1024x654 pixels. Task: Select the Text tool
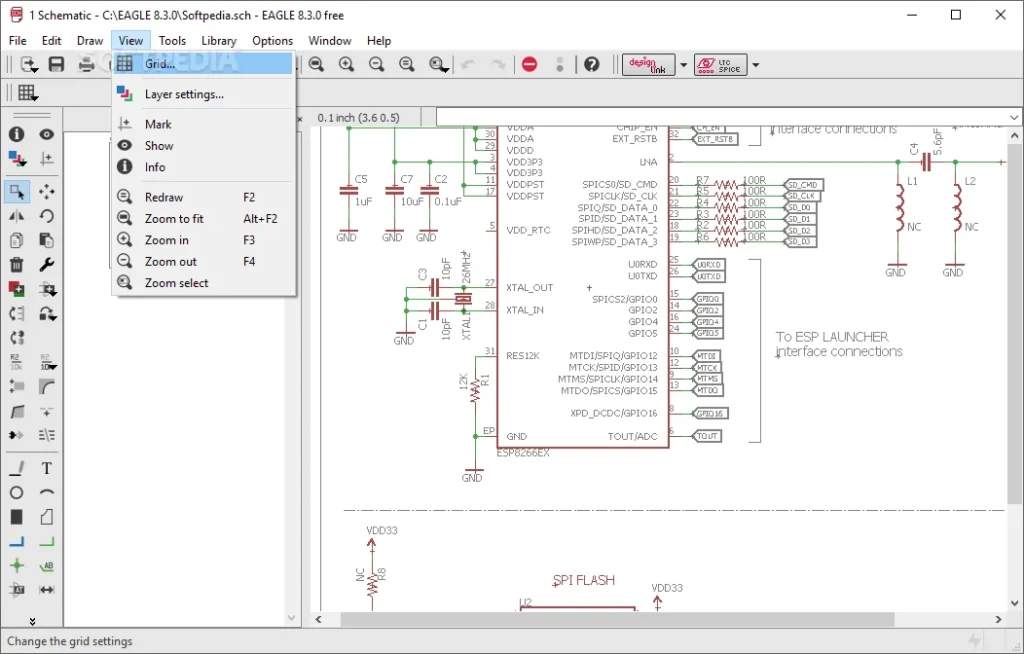(46, 467)
